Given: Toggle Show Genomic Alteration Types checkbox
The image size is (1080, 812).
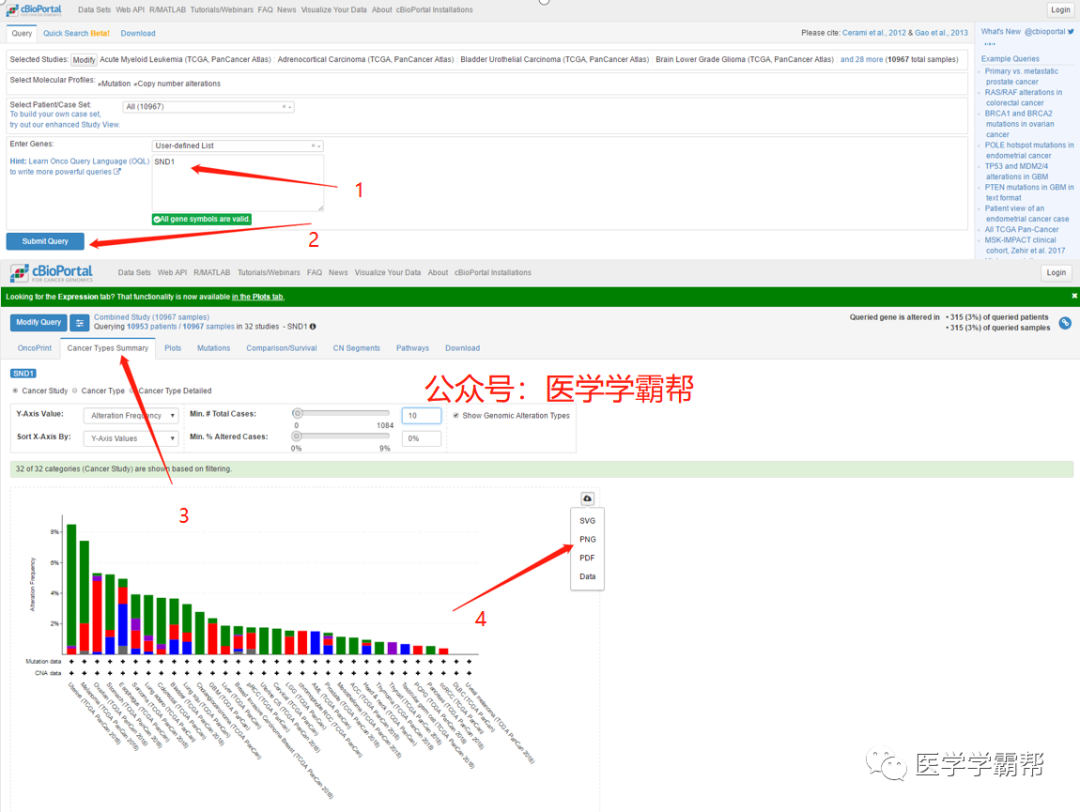Looking at the screenshot, I should 456,415.
